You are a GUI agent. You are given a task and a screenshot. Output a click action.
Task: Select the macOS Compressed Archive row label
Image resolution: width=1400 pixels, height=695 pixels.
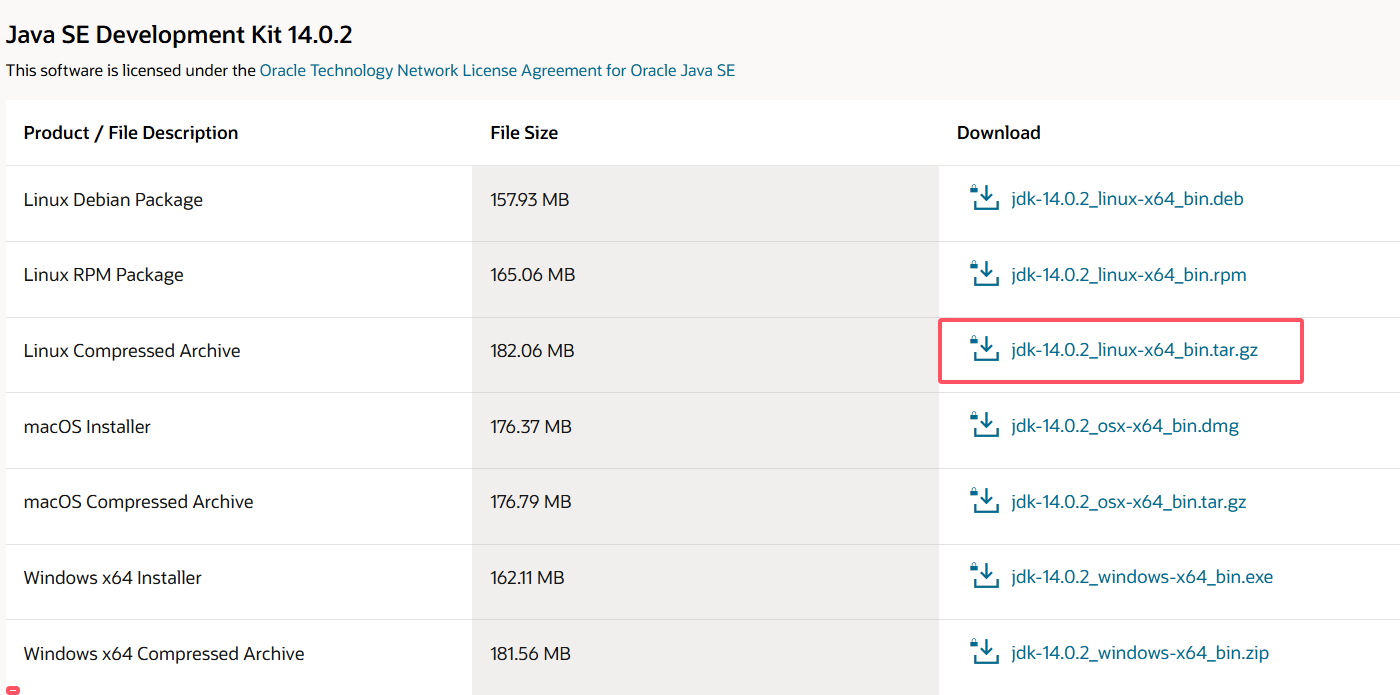pyautogui.click(x=139, y=502)
